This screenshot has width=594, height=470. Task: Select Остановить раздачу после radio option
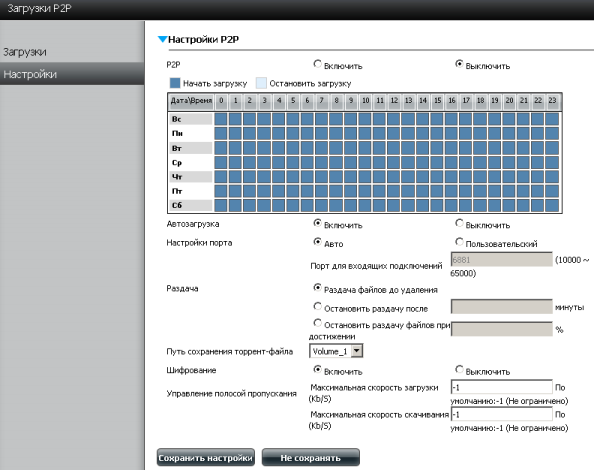pyautogui.click(x=317, y=306)
